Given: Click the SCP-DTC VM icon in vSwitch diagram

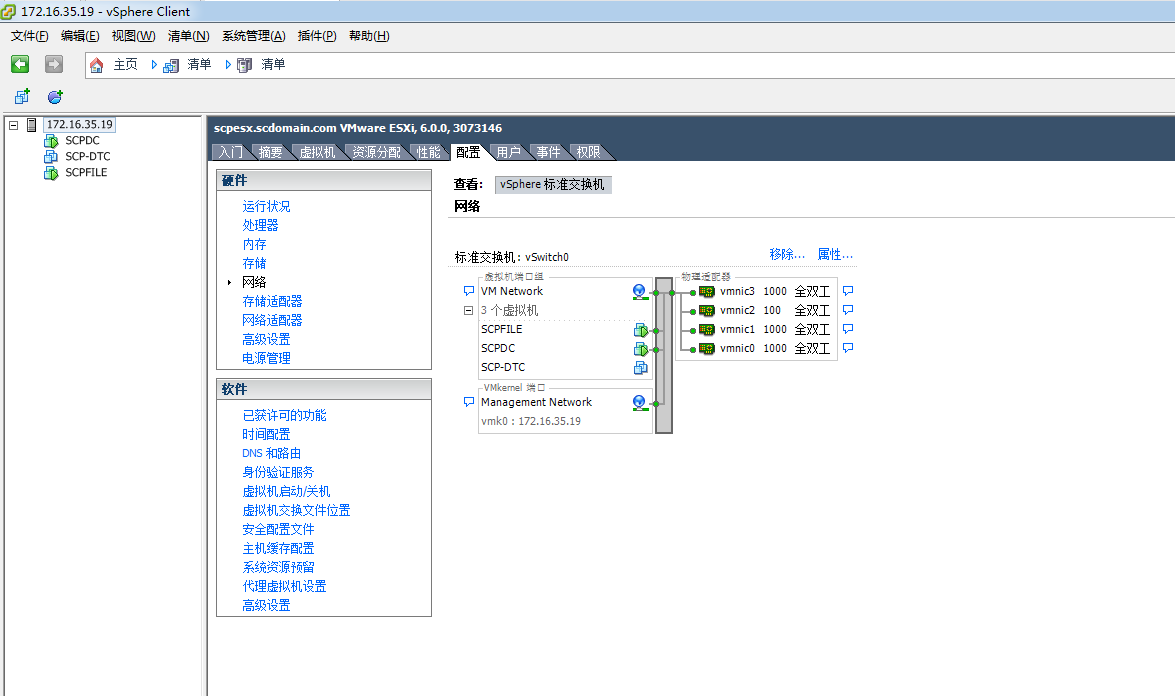Looking at the screenshot, I should pos(641,368).
